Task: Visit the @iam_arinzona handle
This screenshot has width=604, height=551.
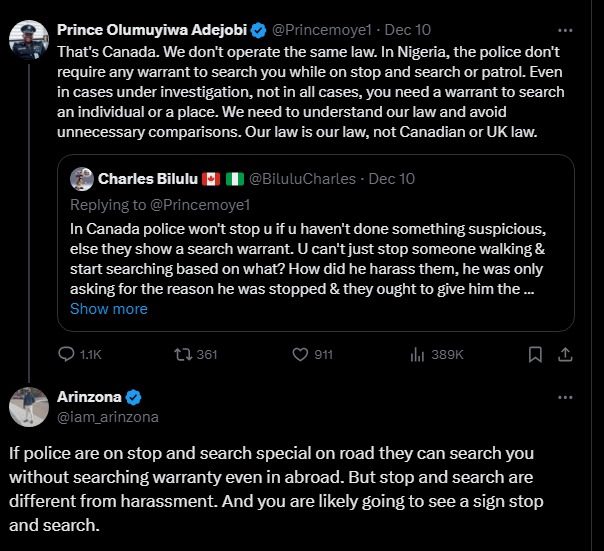Action: click(108, 416)
